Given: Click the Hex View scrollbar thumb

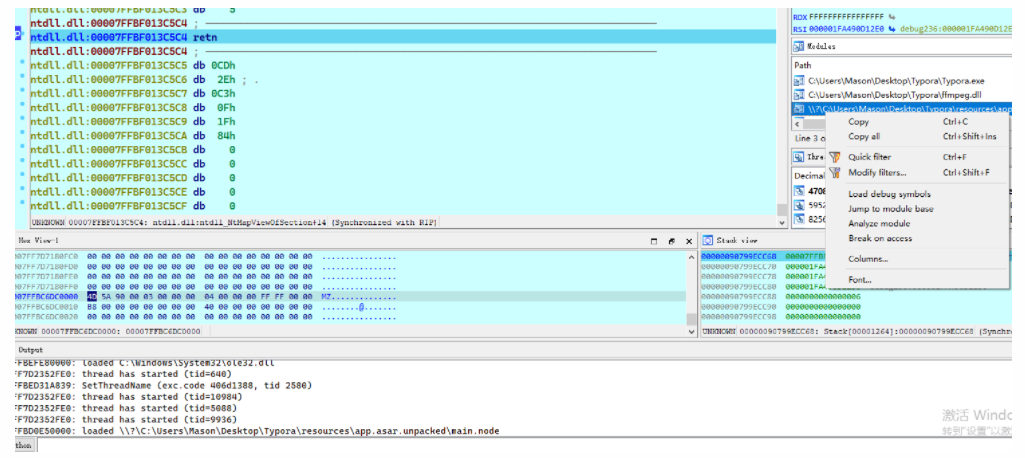Looking at the screenshot, I should pyautogui.click(x=692, y=319).
